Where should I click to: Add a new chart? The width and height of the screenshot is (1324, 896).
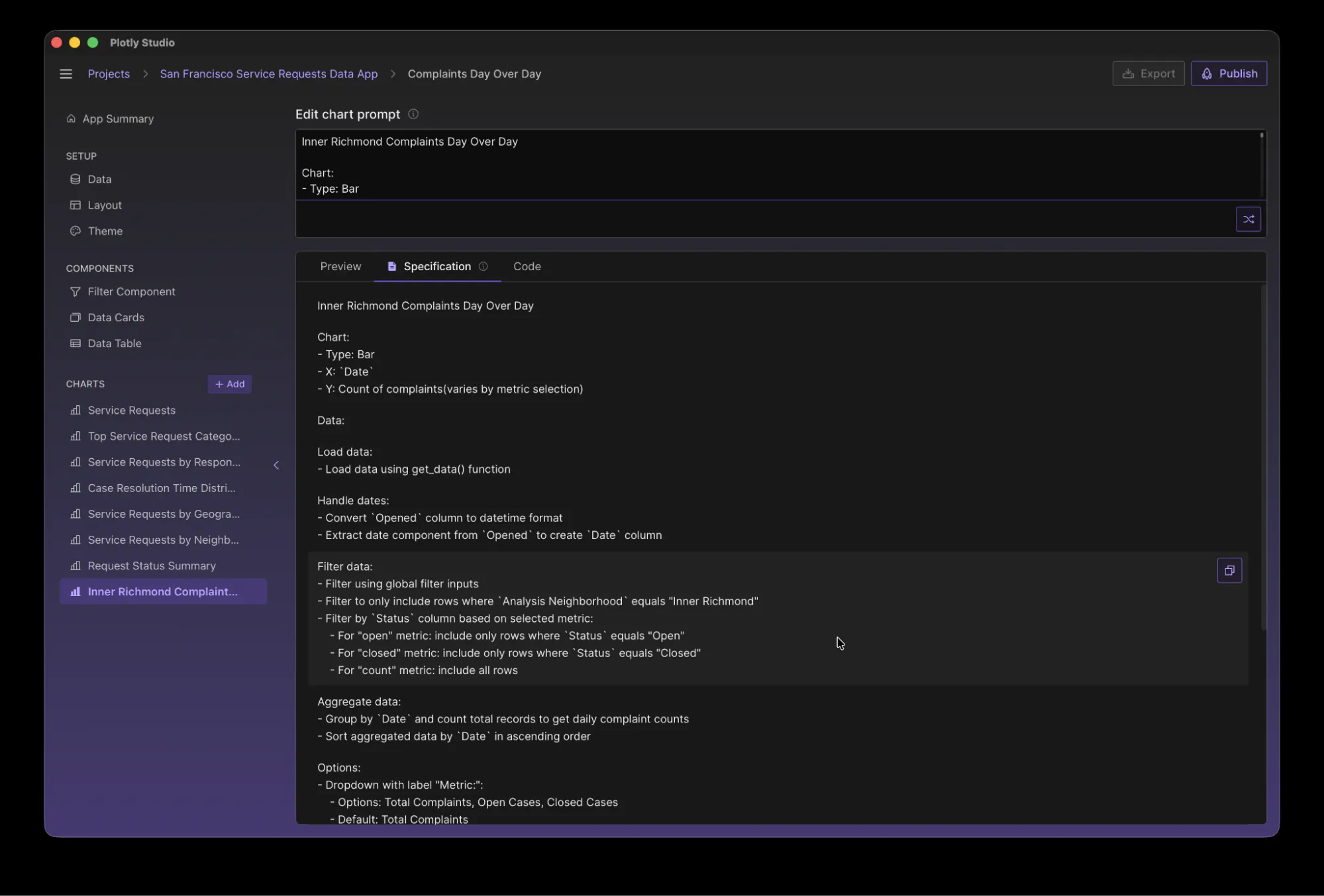(x=230, y=384)
